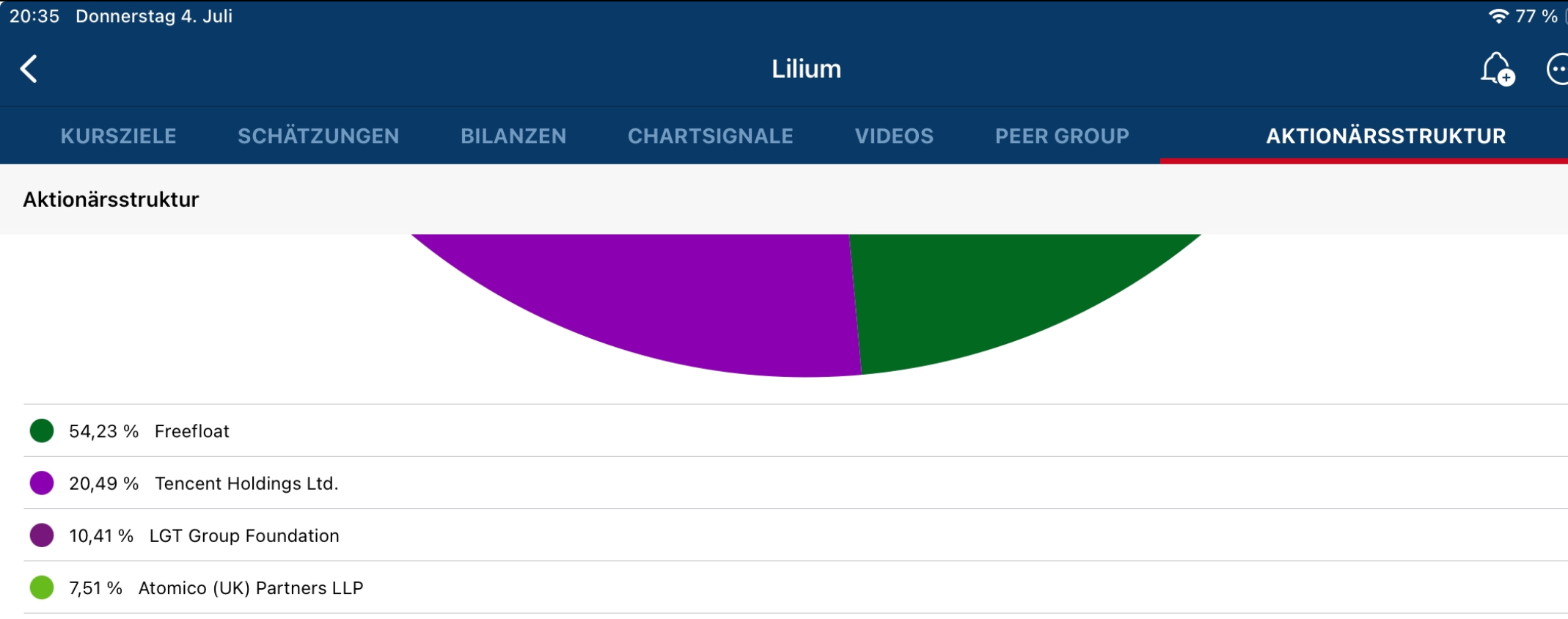
Task: Tap the light green Atomico legend dot
Action: (40, 587)
